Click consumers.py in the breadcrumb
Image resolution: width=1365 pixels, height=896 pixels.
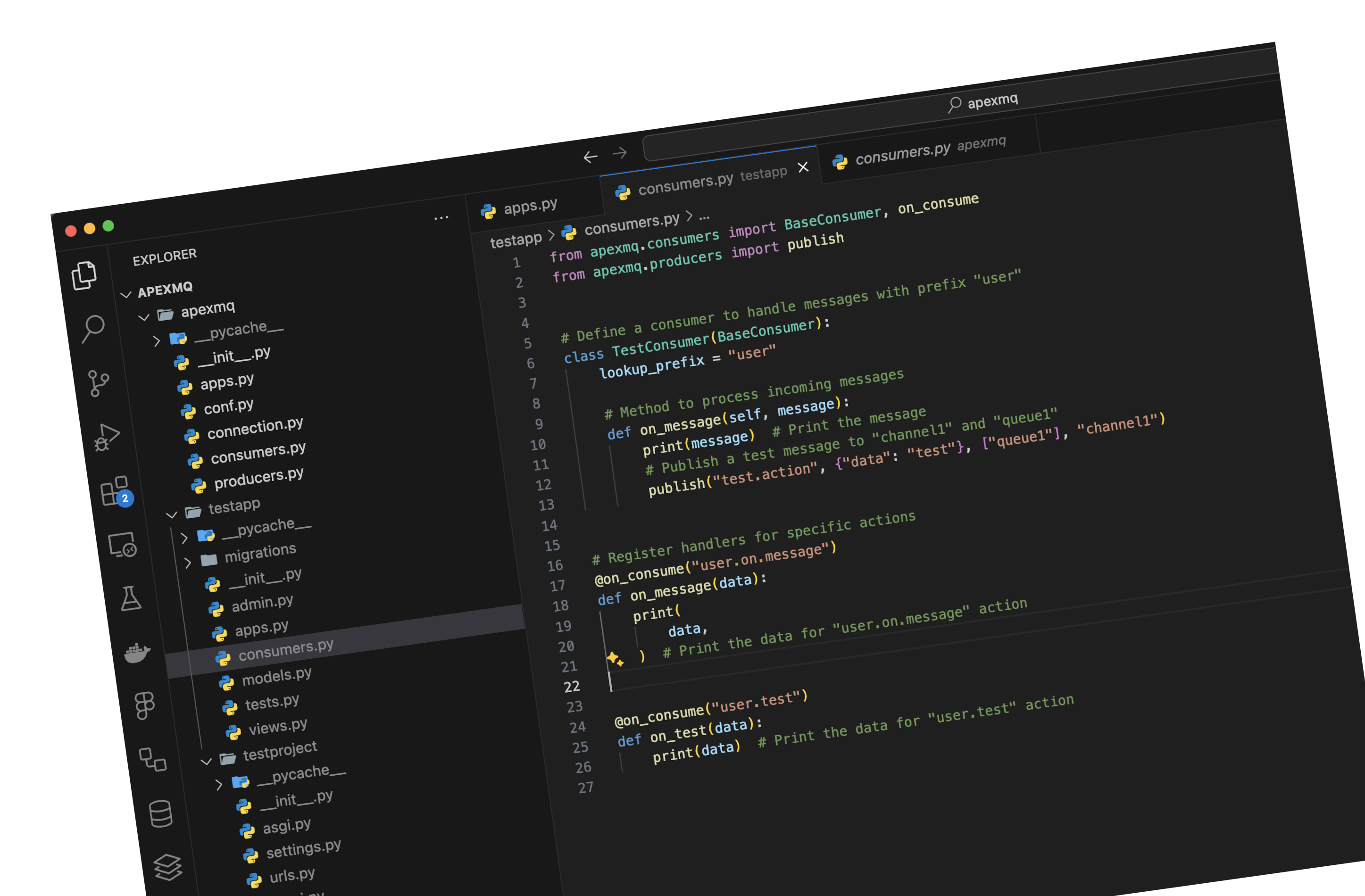632,224
